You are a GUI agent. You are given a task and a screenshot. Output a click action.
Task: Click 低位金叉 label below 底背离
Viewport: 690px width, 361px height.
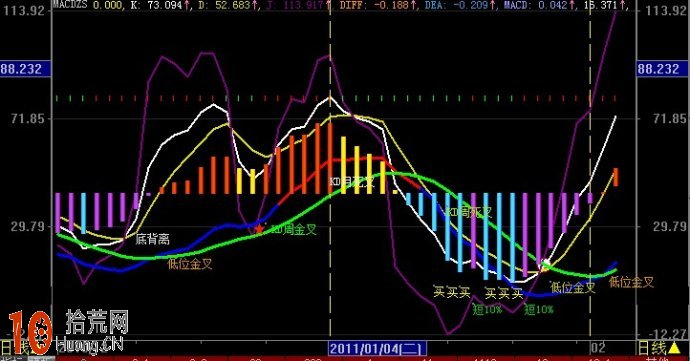(x=190, y=264)
